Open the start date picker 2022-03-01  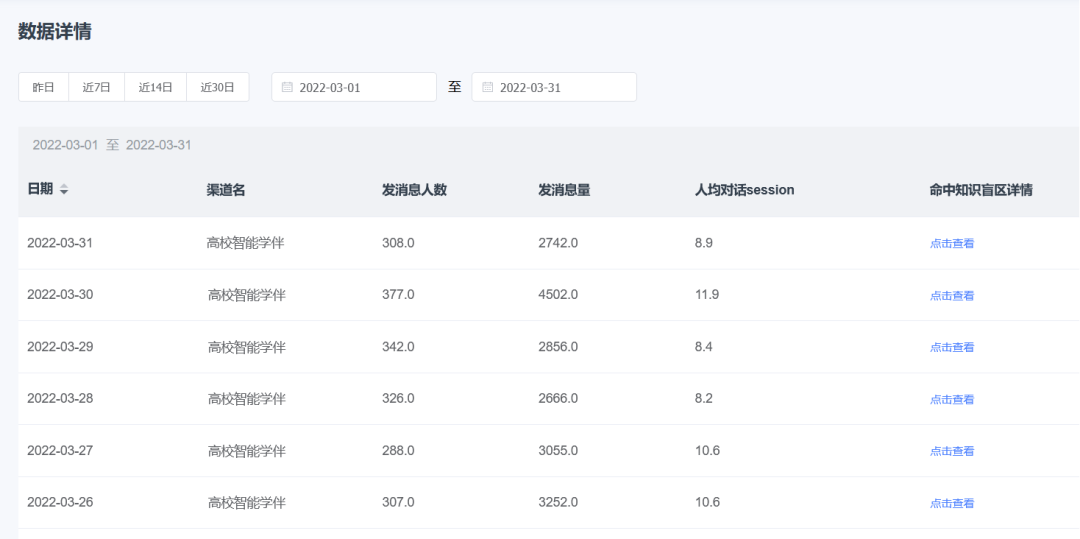pos(354,87)
